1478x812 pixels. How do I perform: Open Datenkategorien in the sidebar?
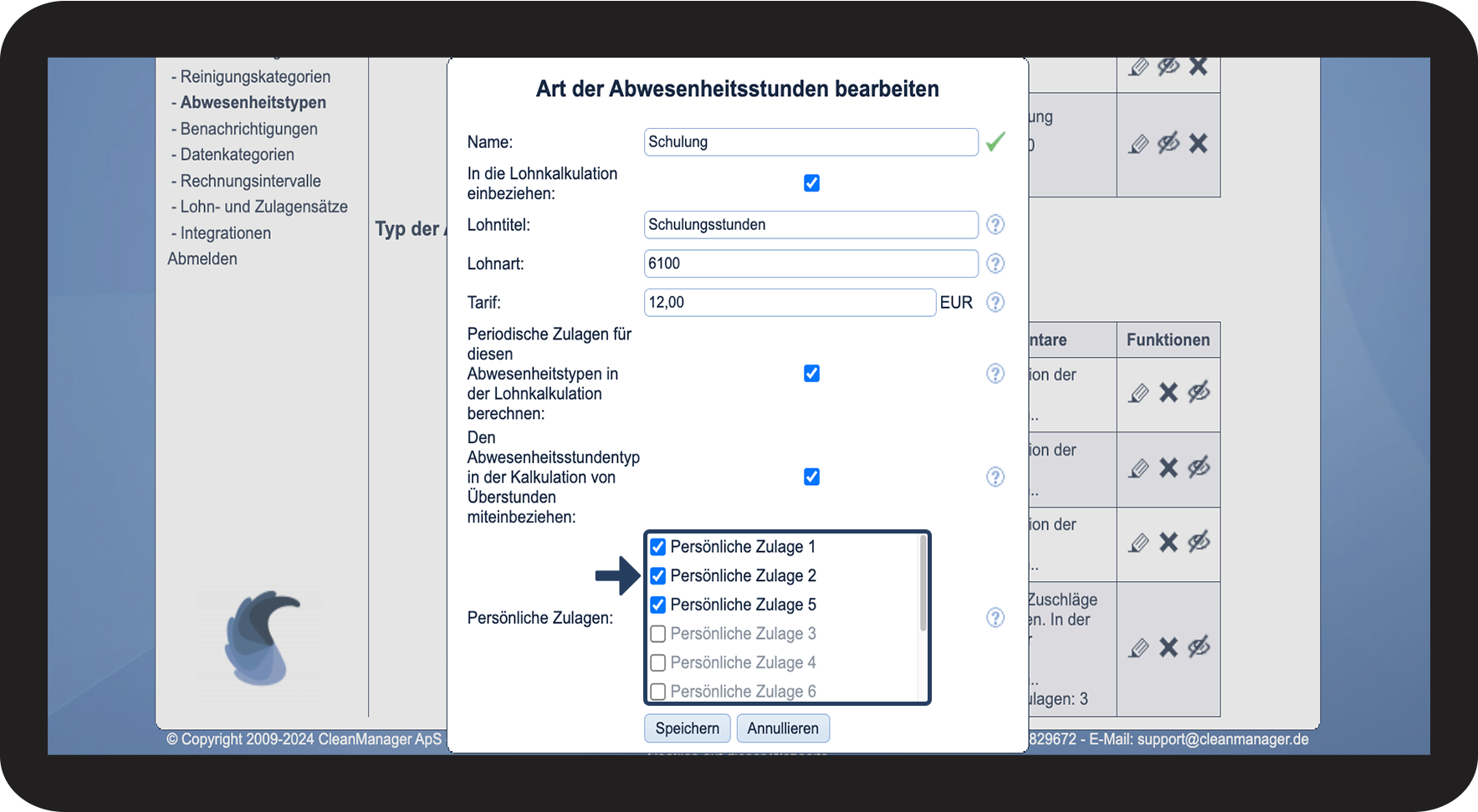coord(238,155)
